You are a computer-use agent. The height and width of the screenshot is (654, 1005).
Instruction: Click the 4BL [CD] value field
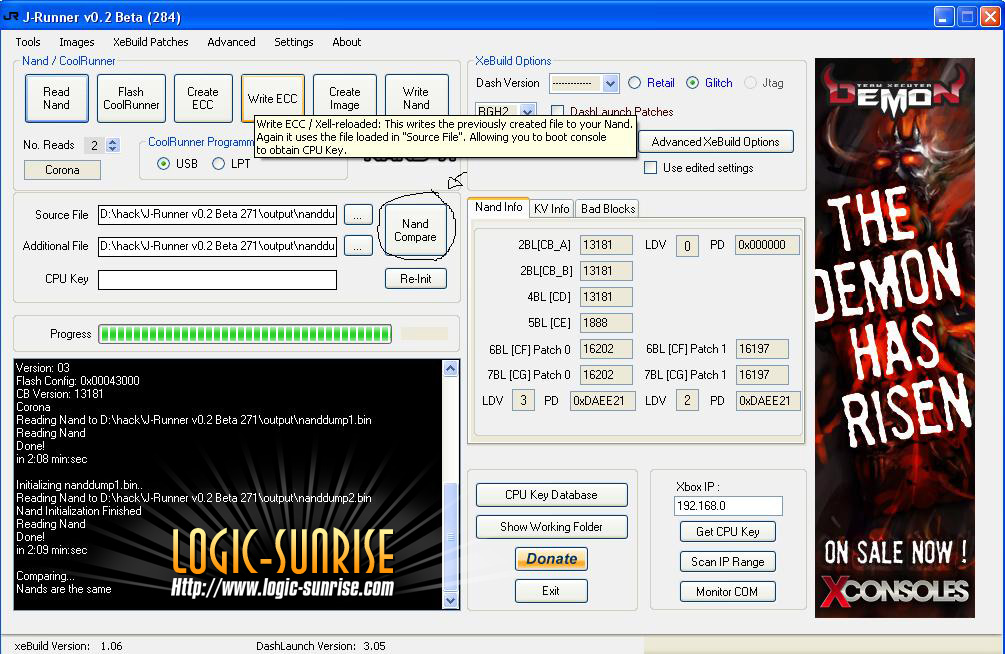point(606,297)
